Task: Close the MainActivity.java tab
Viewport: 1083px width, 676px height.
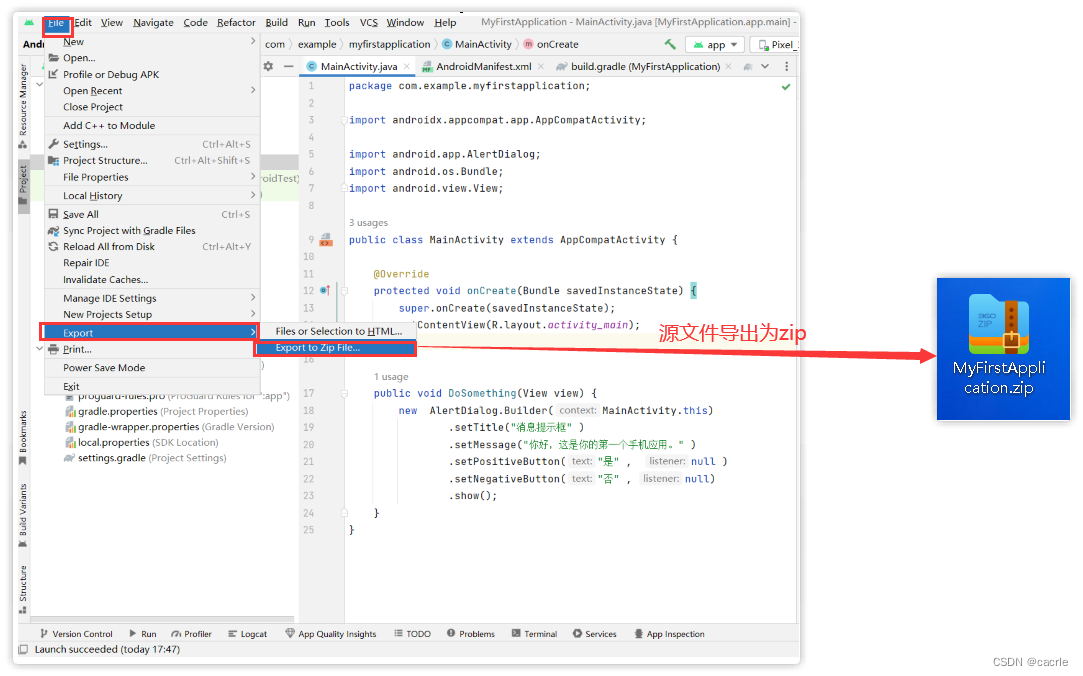Action: click(407, 66)
